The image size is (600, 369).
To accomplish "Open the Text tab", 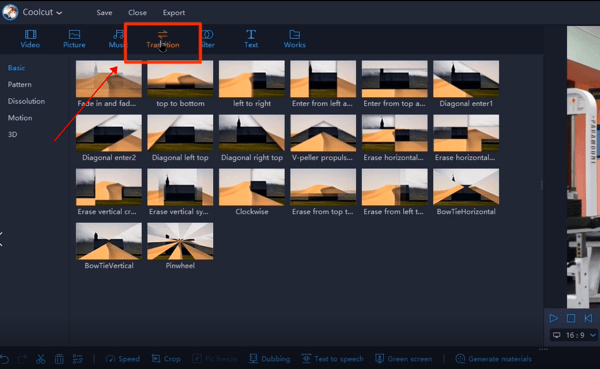I will click(x=251, y=39).
